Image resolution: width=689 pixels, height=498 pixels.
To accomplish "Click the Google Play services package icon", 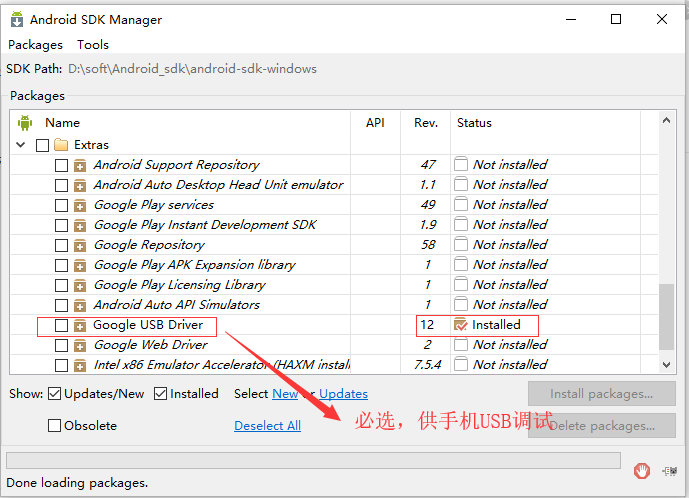I will [x=79, y=205].
